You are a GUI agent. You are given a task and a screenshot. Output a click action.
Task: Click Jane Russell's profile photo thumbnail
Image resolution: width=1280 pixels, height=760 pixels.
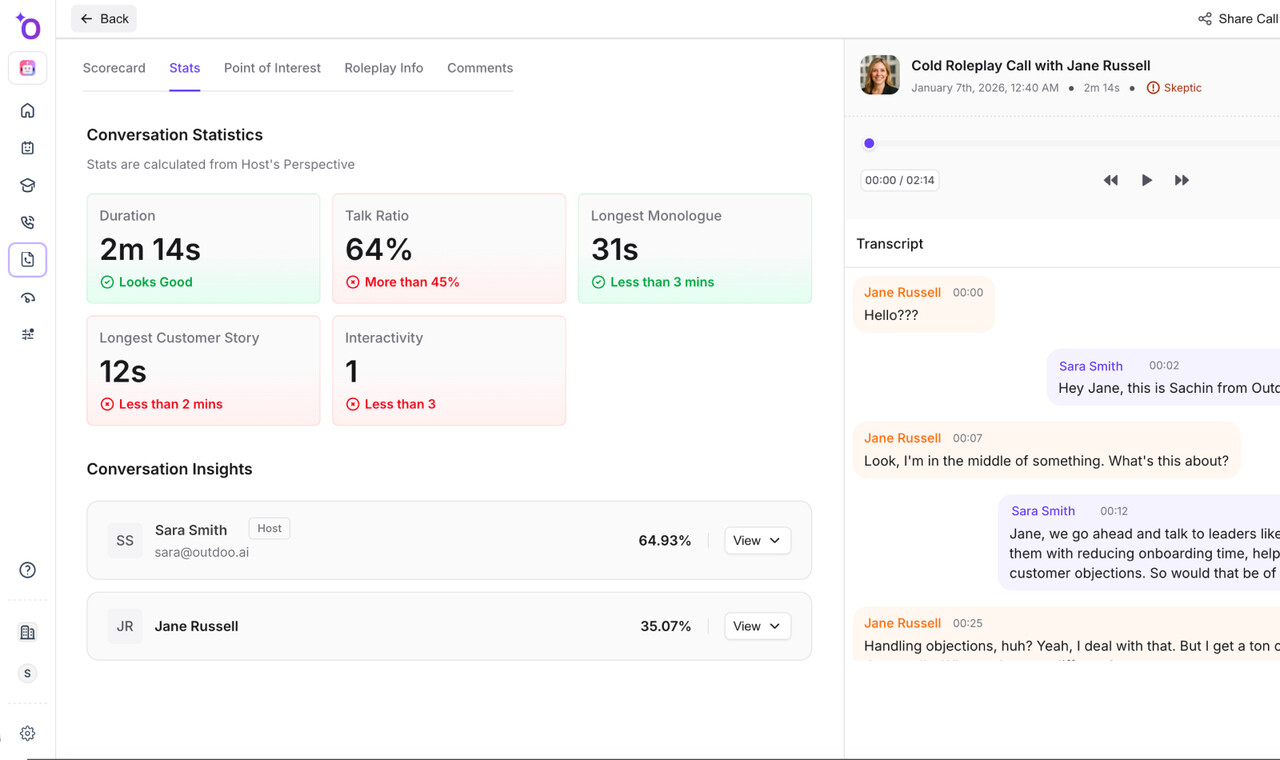coord(880,75)
